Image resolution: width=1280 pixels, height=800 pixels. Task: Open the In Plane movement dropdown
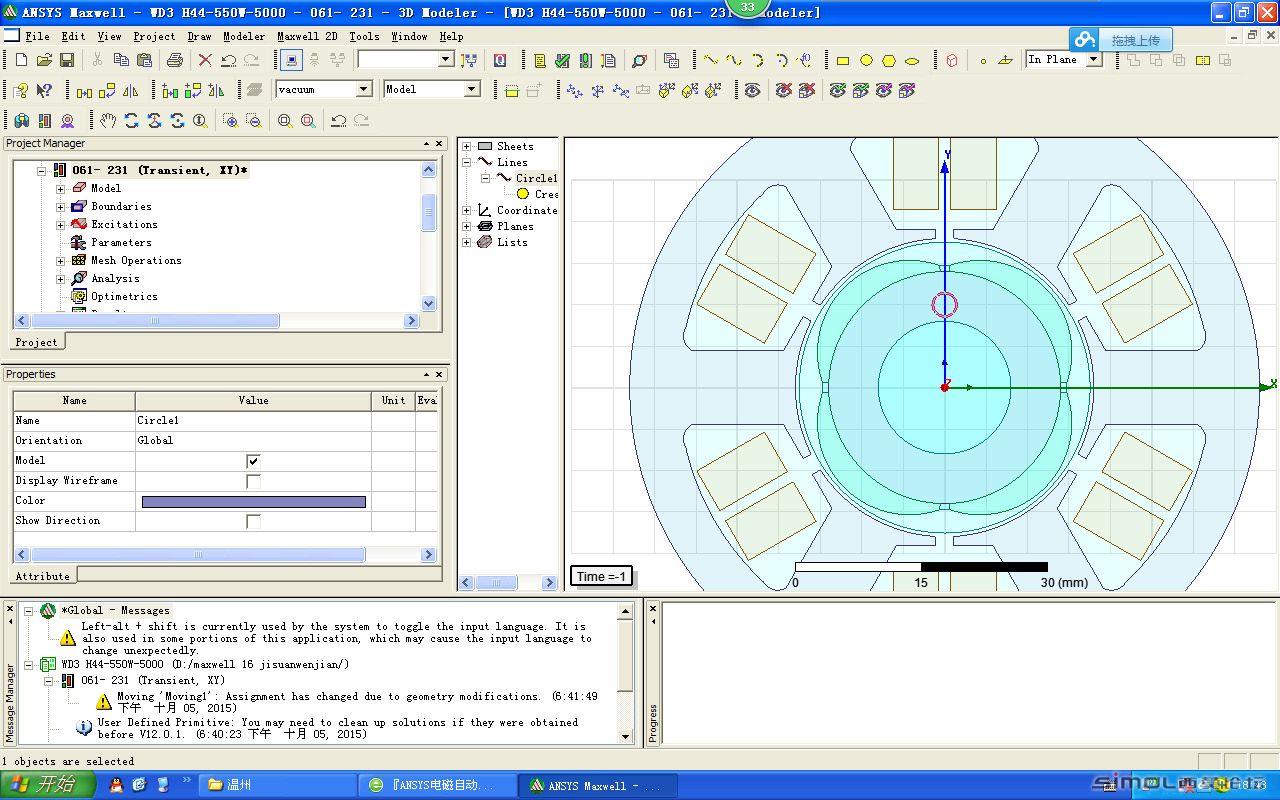click(1094, 59)
